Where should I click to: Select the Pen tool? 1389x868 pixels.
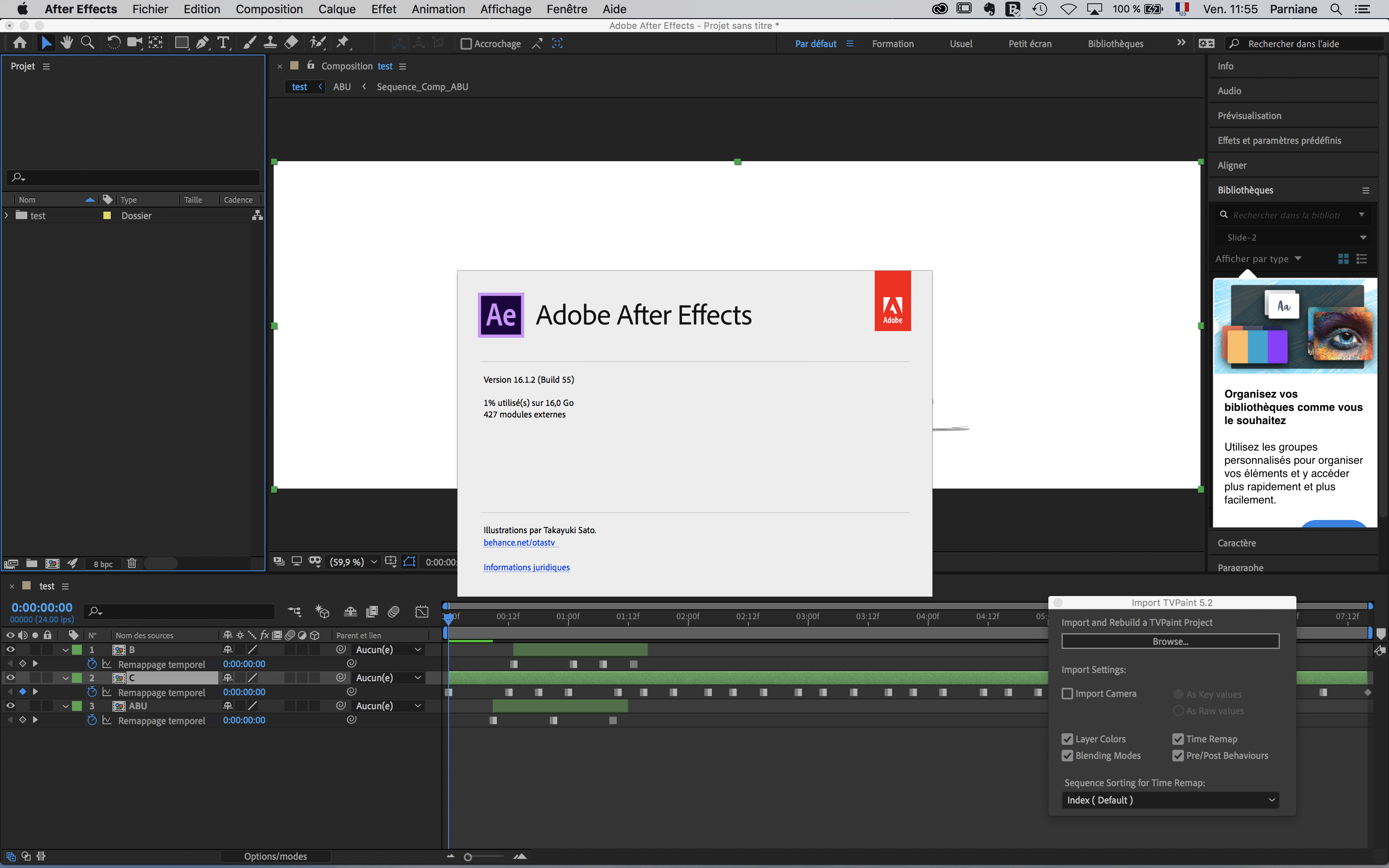point(202,43)
